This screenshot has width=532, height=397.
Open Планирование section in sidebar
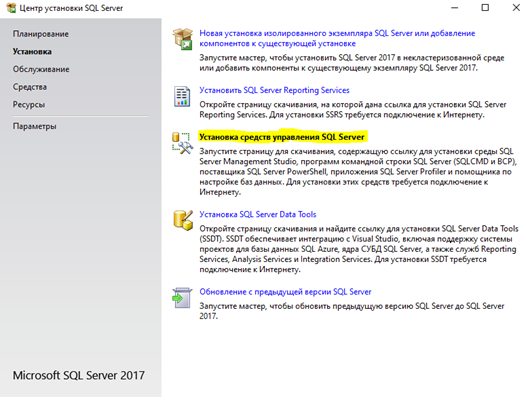[41, 34]
